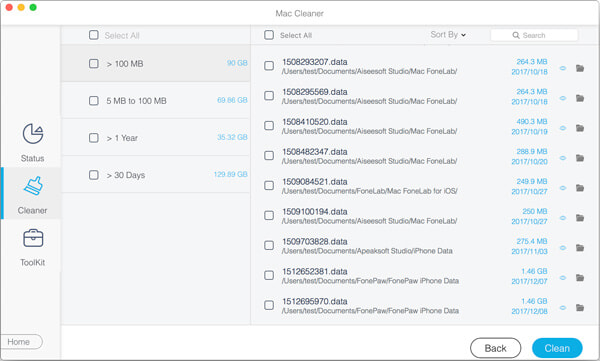
Task: Reveal 1508410520.data using its folder icon
Action: coord(580,128)
